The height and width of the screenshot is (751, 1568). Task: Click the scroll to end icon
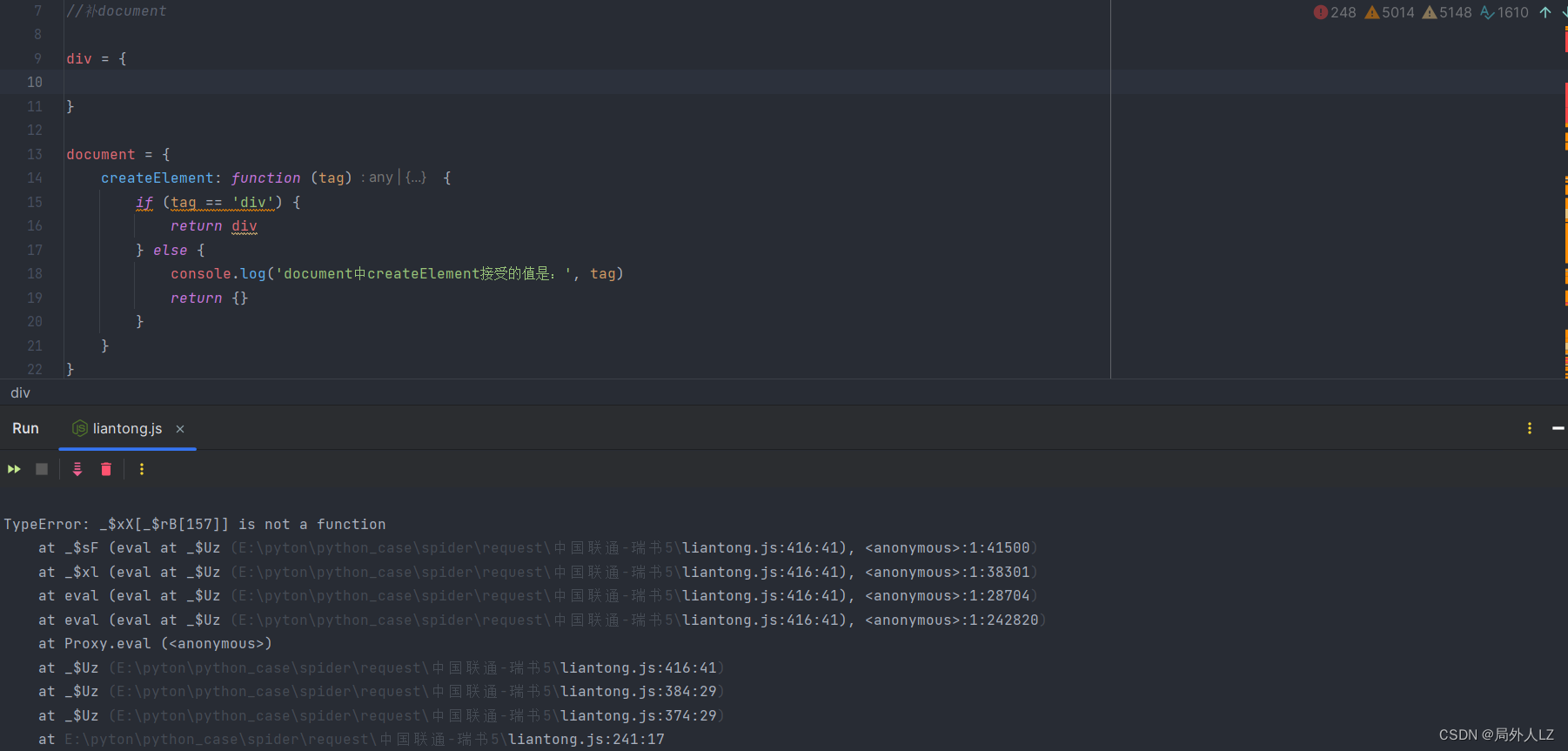pyautogui.click(x=77, y=469)
